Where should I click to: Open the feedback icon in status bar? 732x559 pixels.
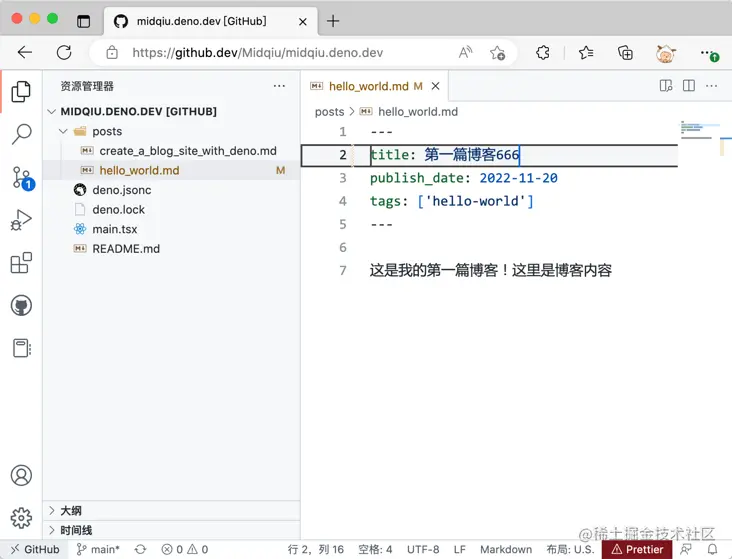tap(686, 550)
